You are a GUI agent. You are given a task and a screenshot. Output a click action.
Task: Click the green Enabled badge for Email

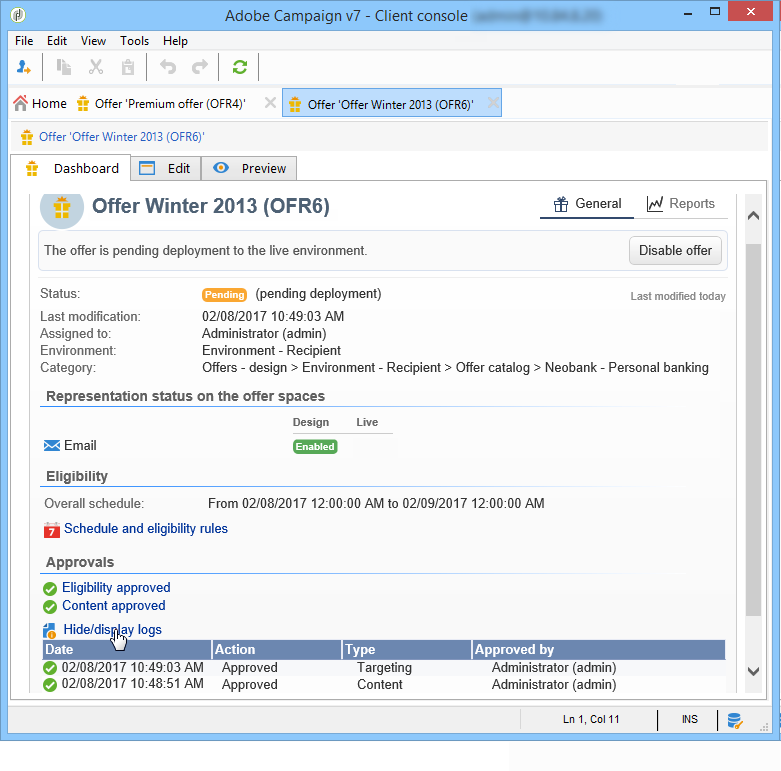(x=315, y=447)
